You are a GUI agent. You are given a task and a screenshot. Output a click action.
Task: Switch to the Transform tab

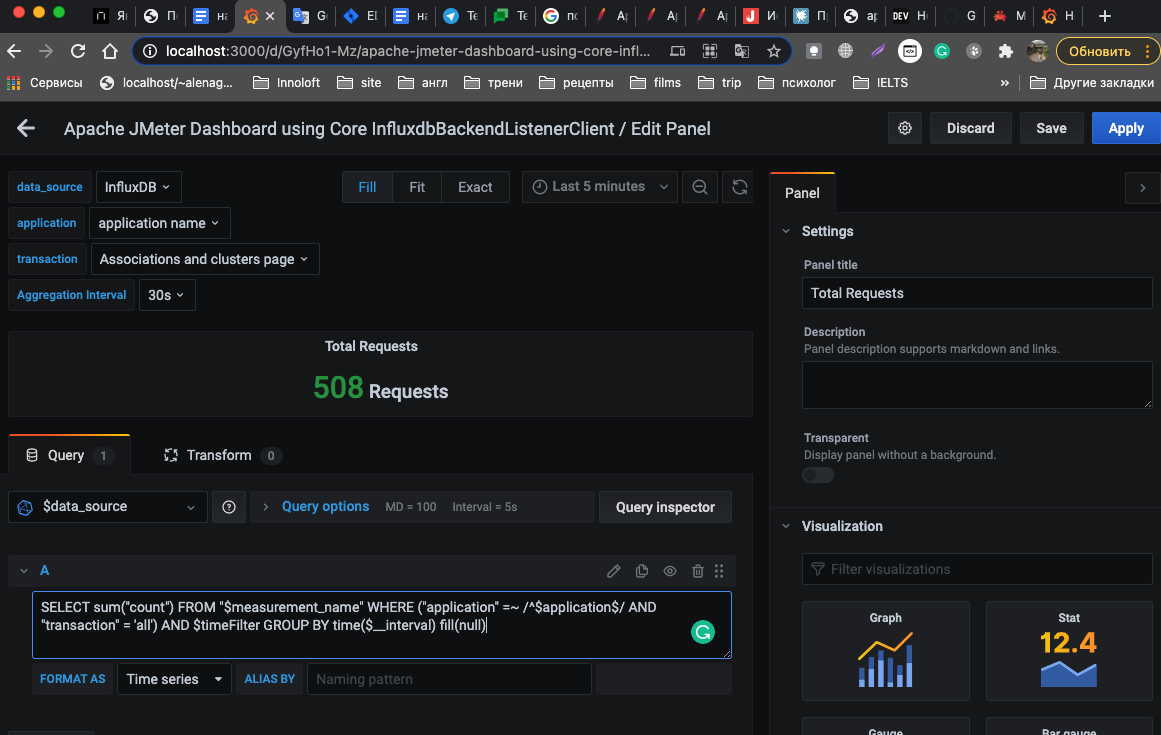pyautogui.click(x=220, y=455)
